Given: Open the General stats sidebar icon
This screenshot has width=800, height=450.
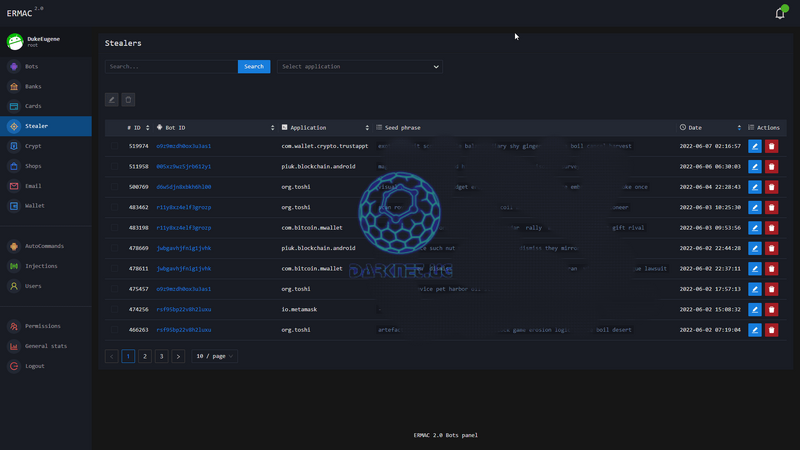Looking at the screenshot, I should tap(14, 346).
